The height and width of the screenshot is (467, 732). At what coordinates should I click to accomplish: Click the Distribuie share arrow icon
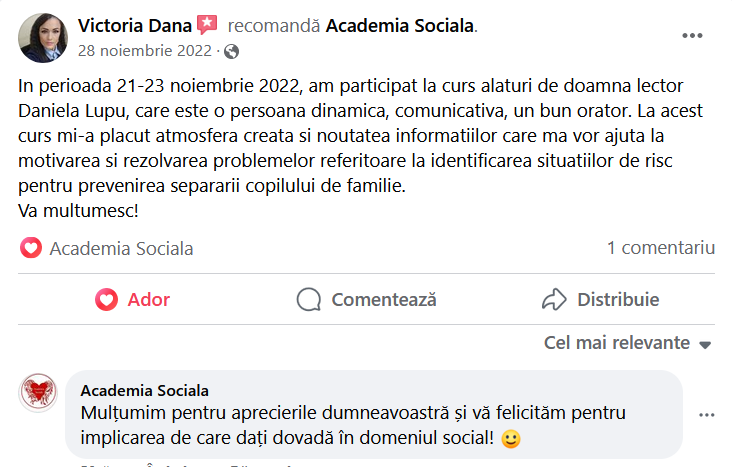click(553, 299)
